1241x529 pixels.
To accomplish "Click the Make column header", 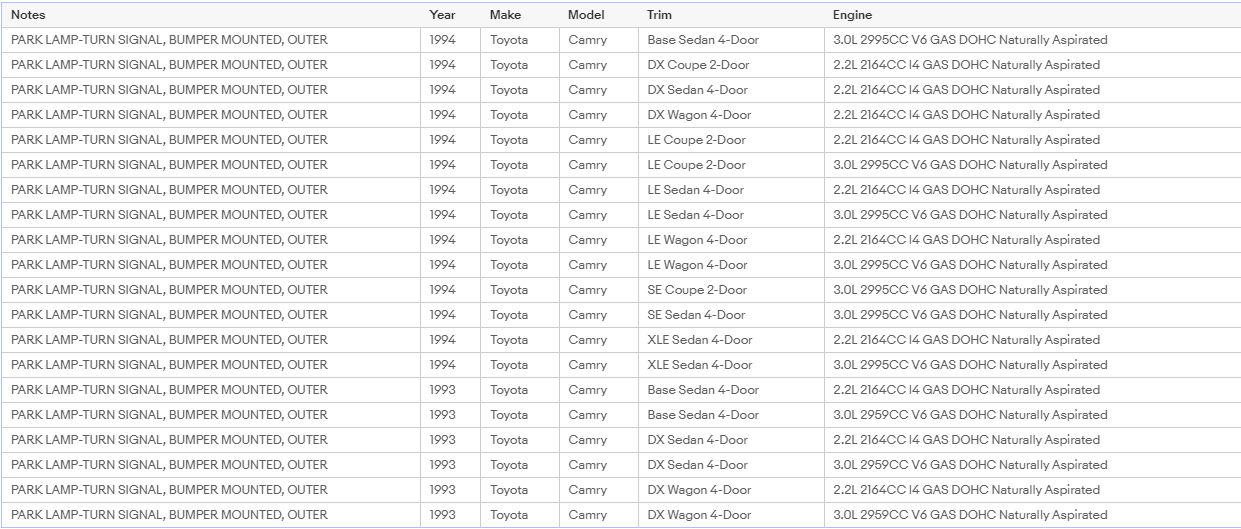I will tap(519, 15).
